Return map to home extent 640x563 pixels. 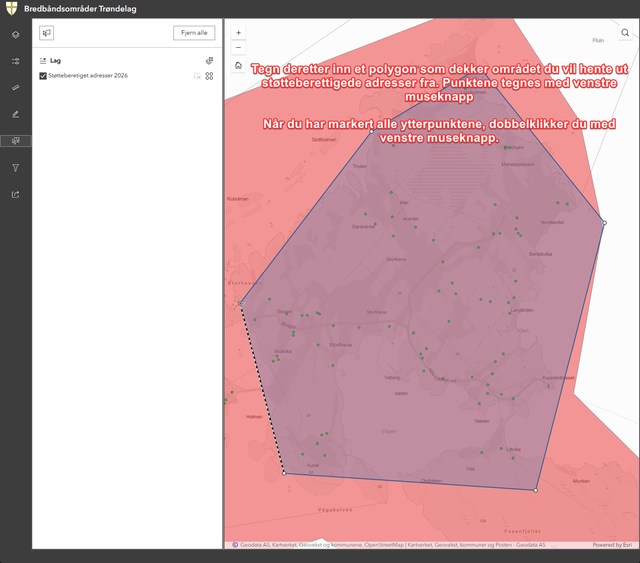pos(238,65)
